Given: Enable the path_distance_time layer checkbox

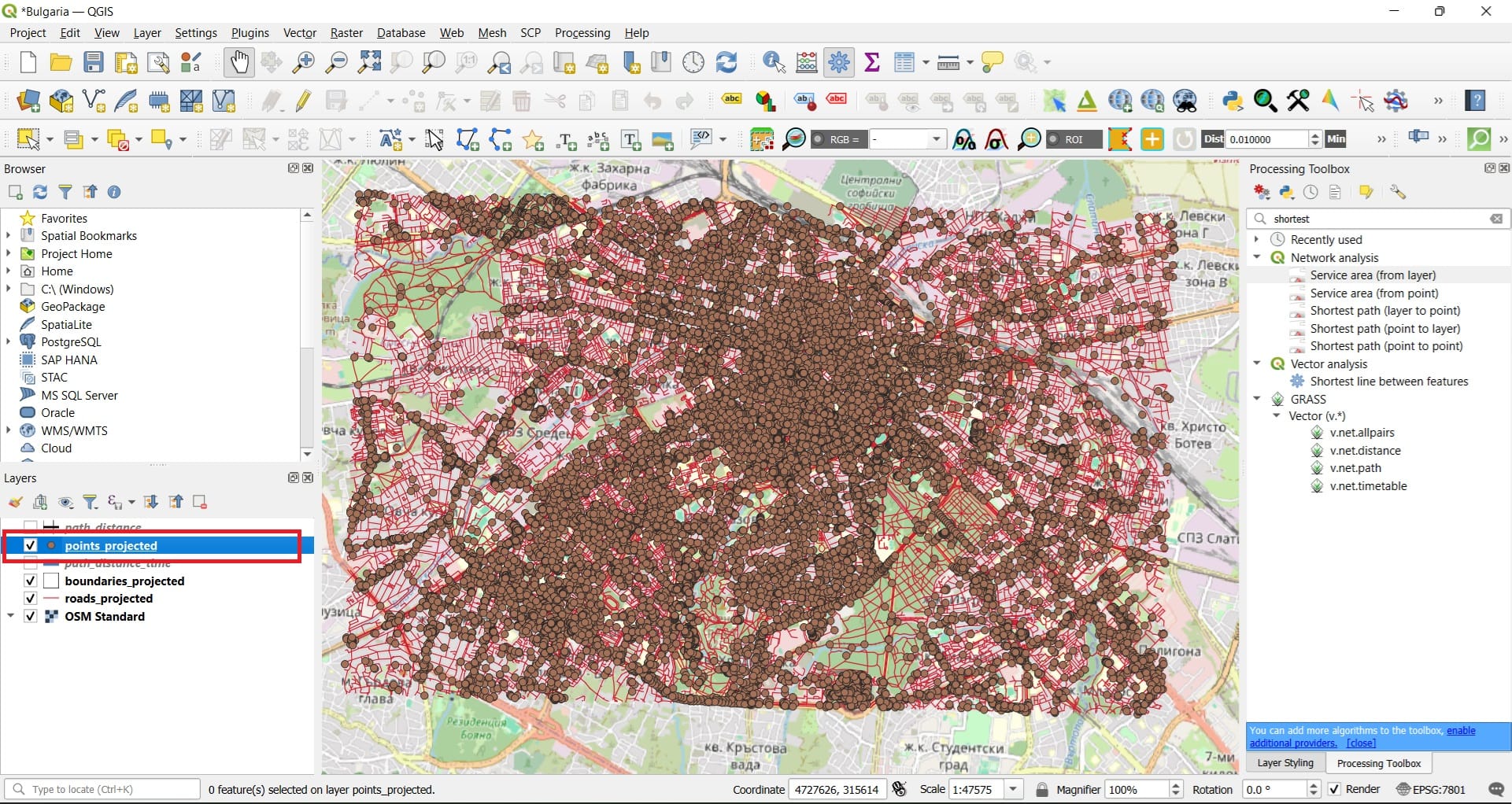Looking at the screenshot, I should click(31, 563).
